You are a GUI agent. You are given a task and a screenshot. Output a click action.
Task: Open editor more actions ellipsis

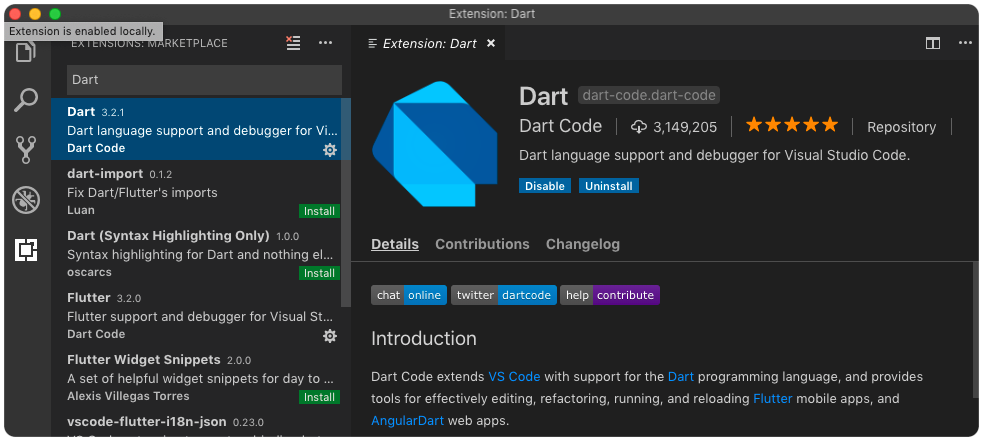coord(965,43)
